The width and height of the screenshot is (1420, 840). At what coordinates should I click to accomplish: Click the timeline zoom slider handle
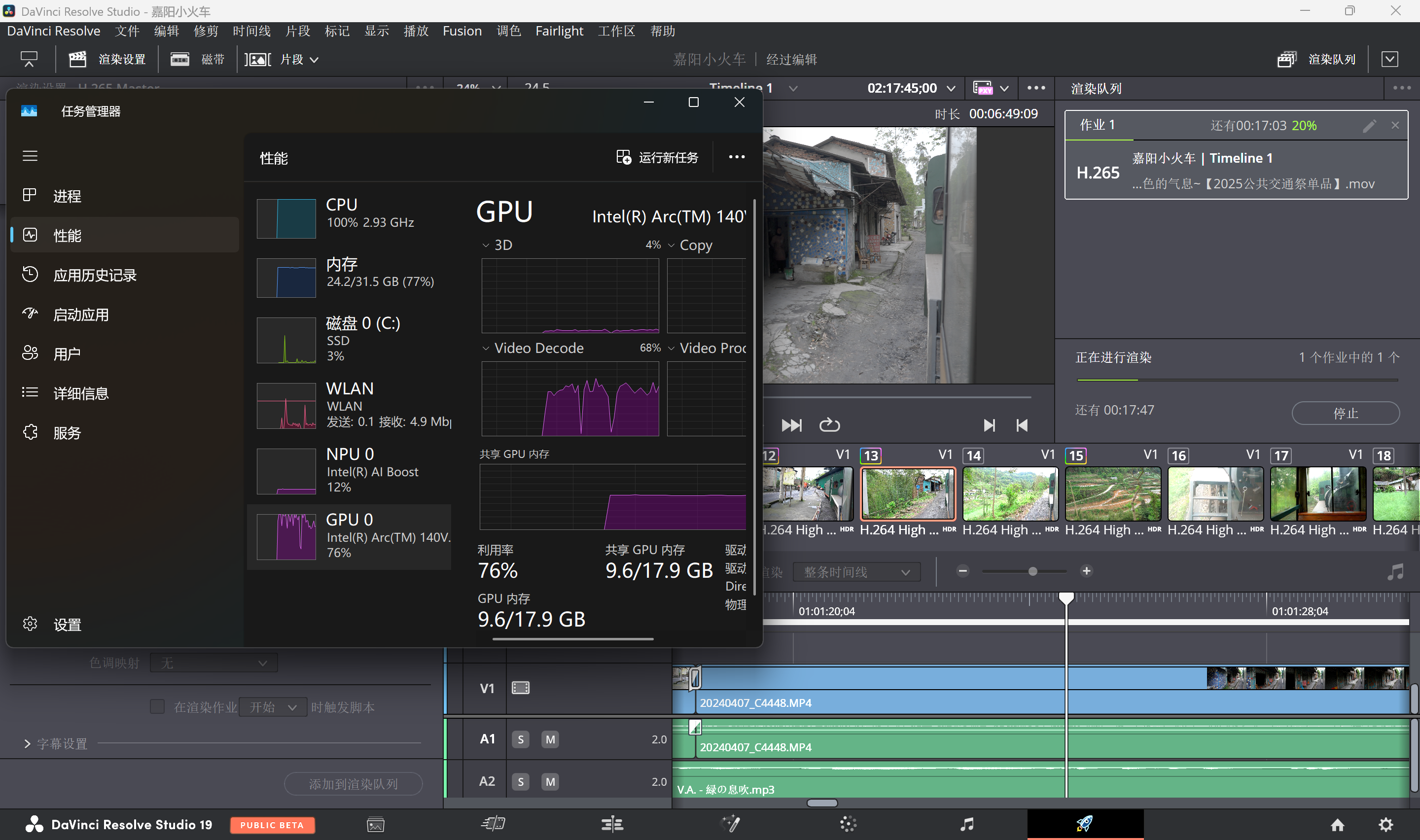pyautogui.click(x=1032, y=572)
